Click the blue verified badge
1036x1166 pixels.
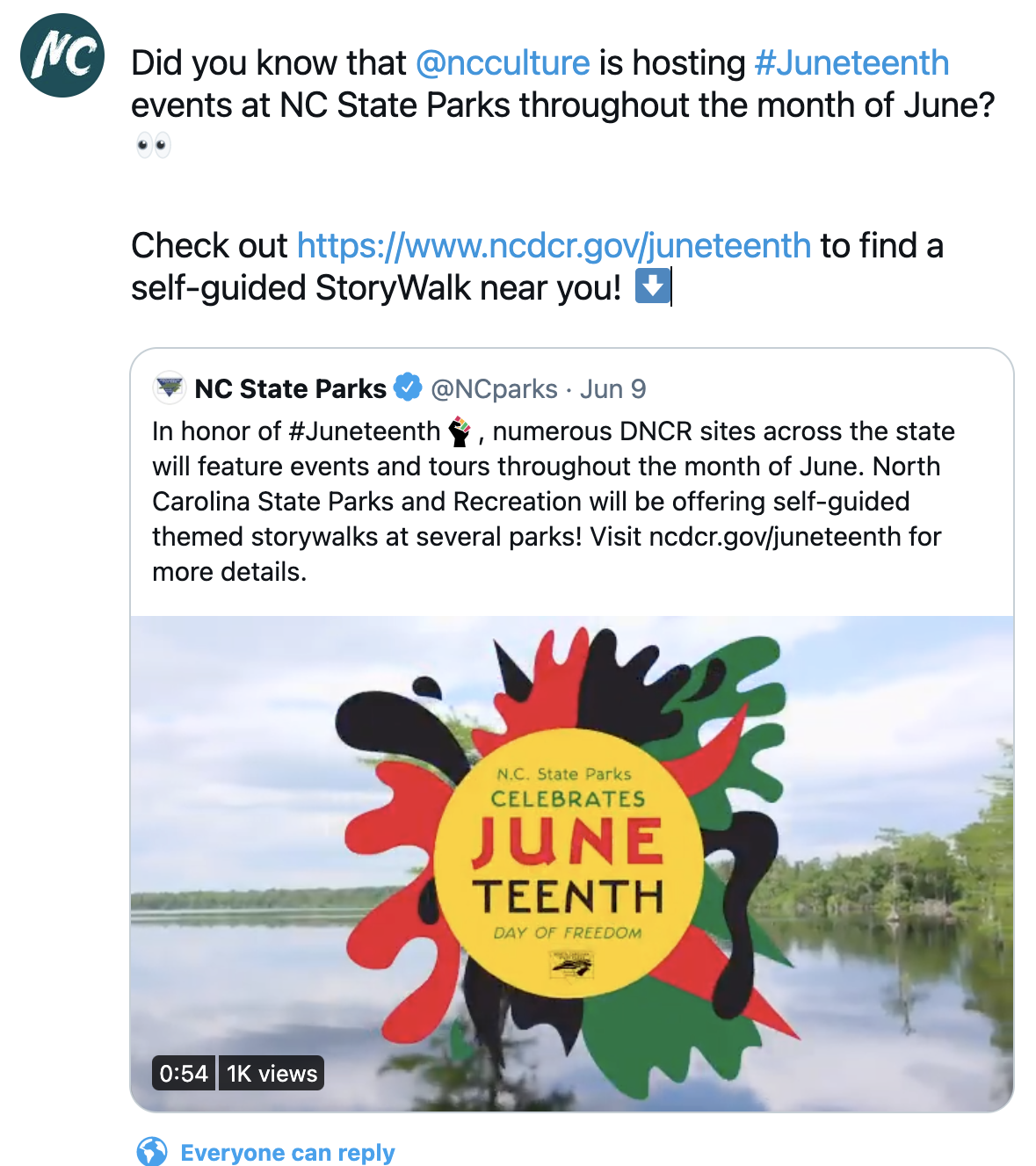click(x=408, y=387)
